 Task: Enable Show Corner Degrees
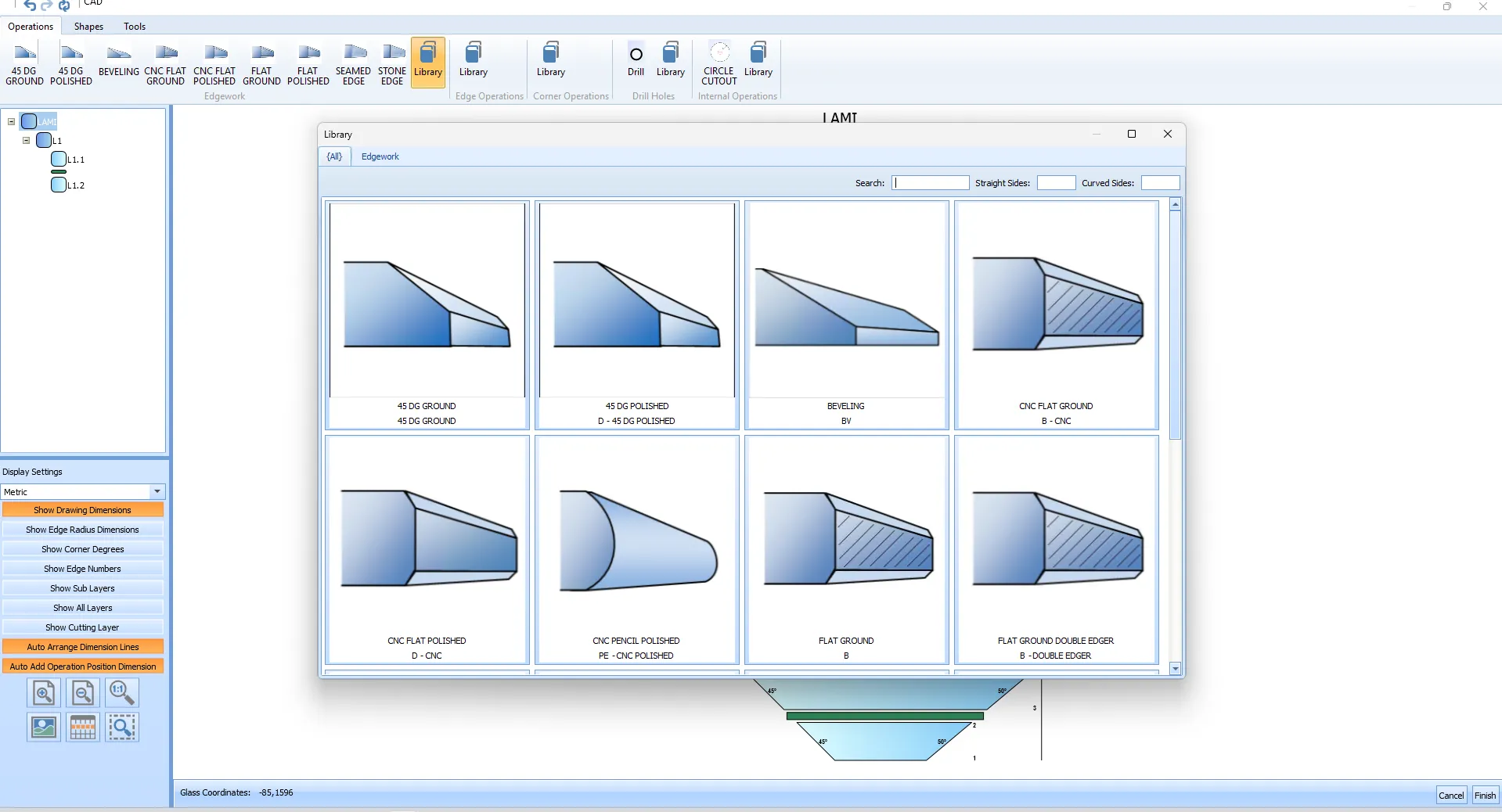pos(83,549)
